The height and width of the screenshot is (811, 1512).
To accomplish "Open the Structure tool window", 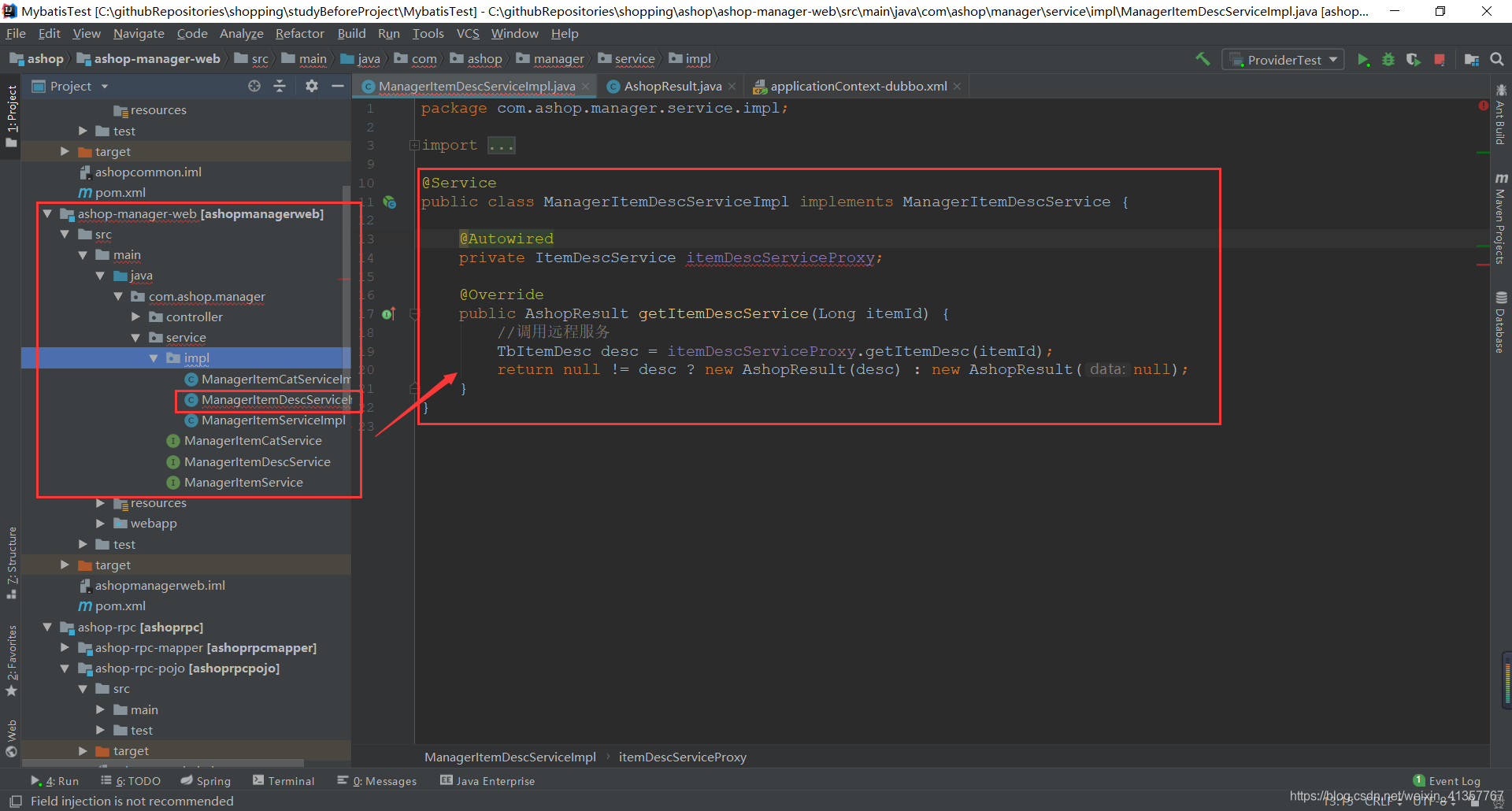I will 12,563.
